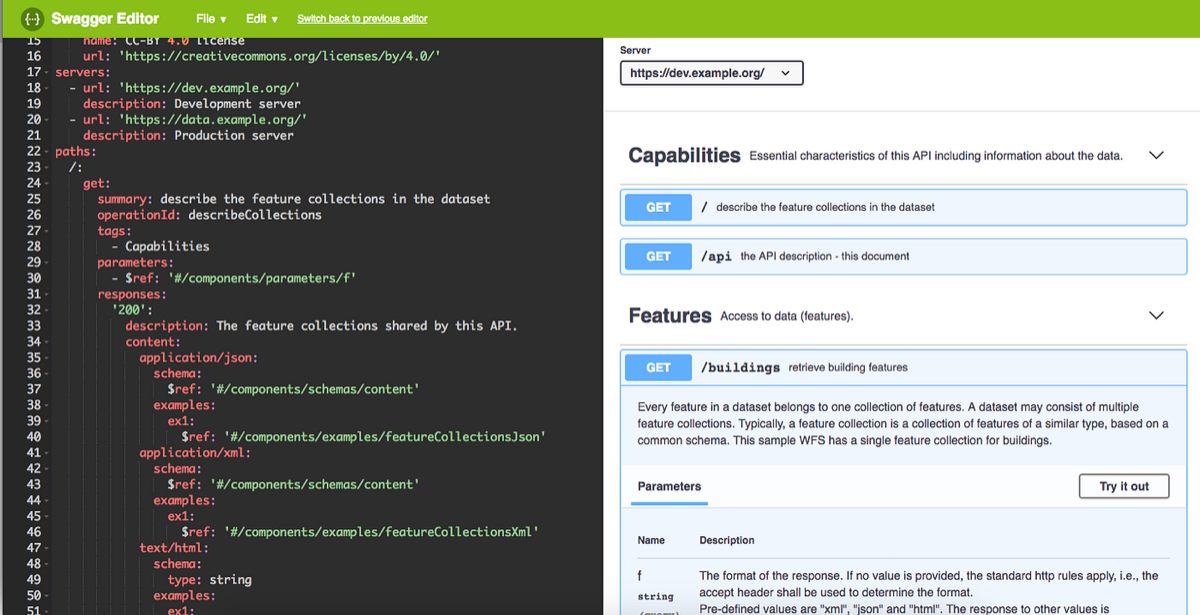This screenshot has height=615, width=1200.
Task: Fold the '200' response at line 32
Action: 48,310
